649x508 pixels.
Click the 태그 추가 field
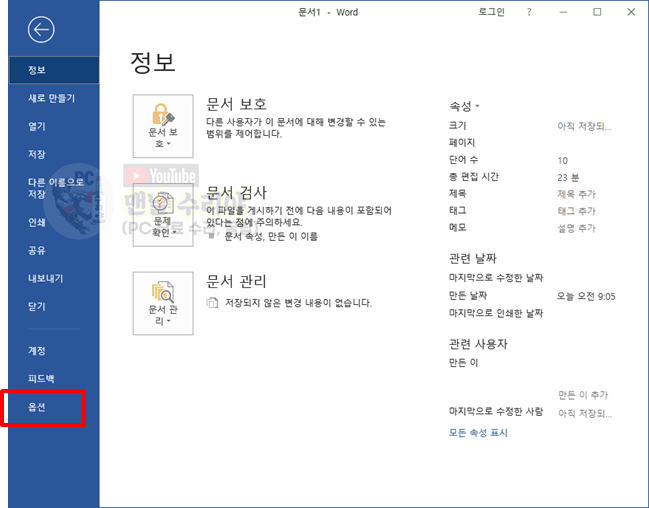[576, 211]
